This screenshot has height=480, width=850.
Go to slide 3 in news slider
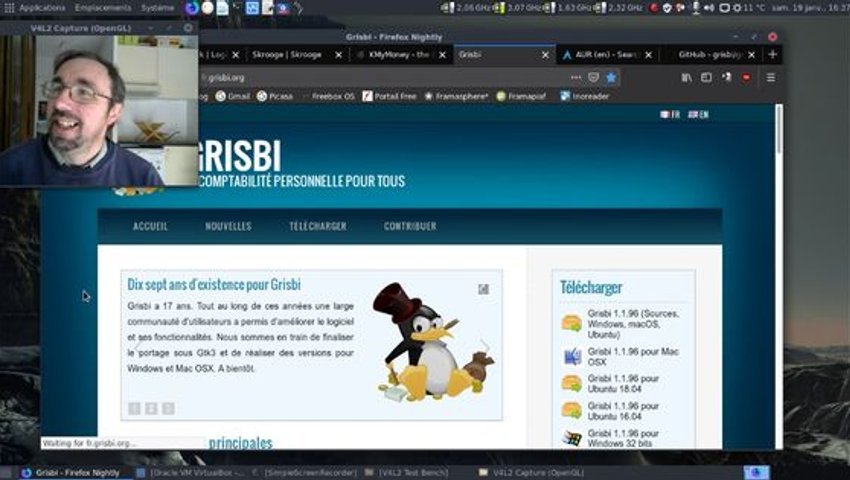(168, 408)
